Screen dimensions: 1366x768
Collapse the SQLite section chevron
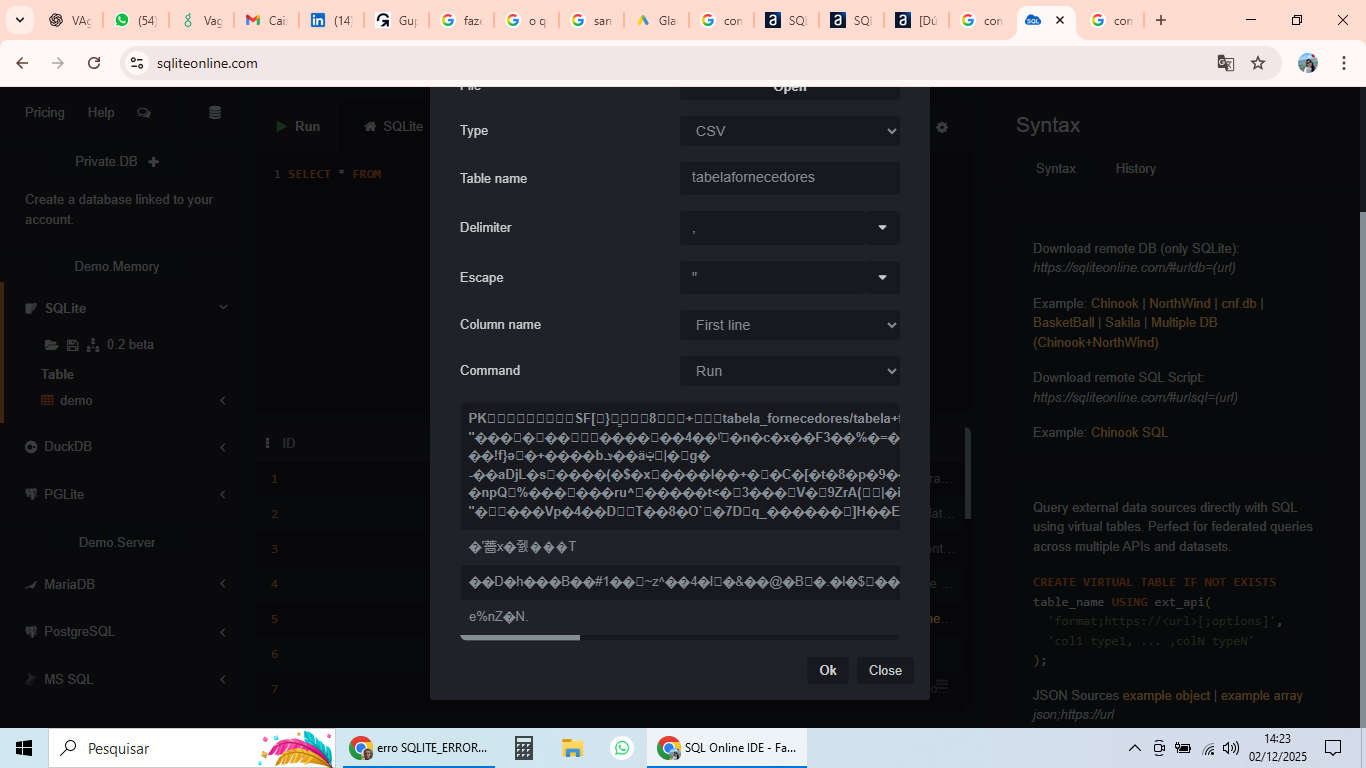pyautogui.click(x=223, y=308)
